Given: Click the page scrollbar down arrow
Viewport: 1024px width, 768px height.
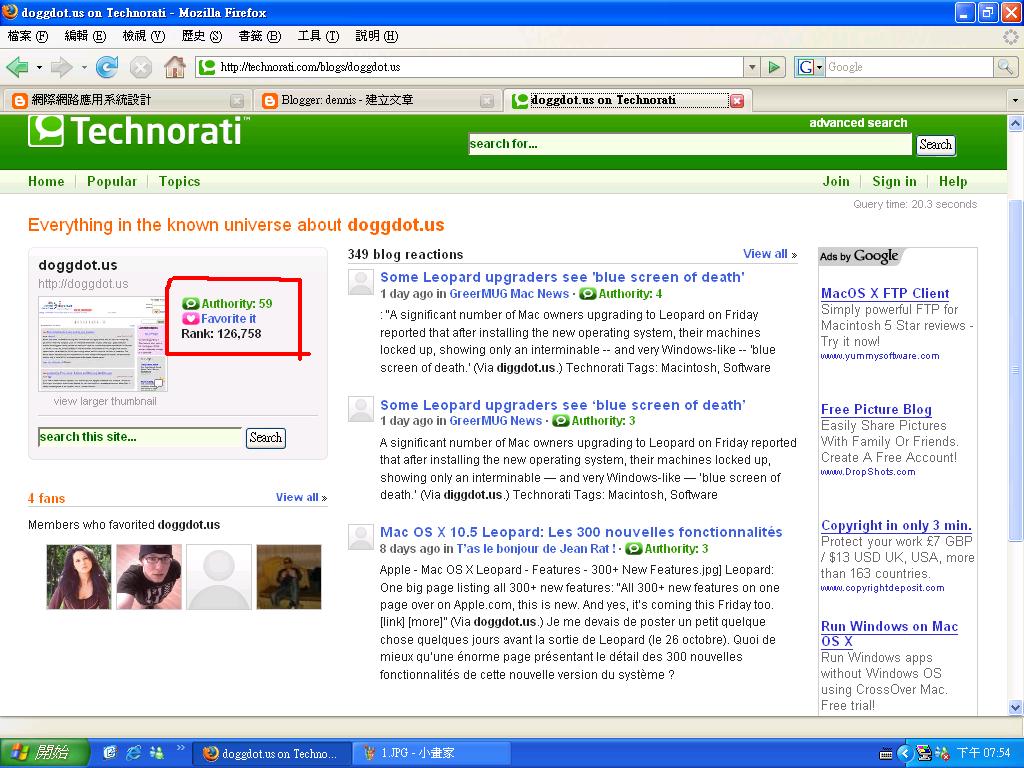Looking at the screenshot, I should click(1016, 707).
